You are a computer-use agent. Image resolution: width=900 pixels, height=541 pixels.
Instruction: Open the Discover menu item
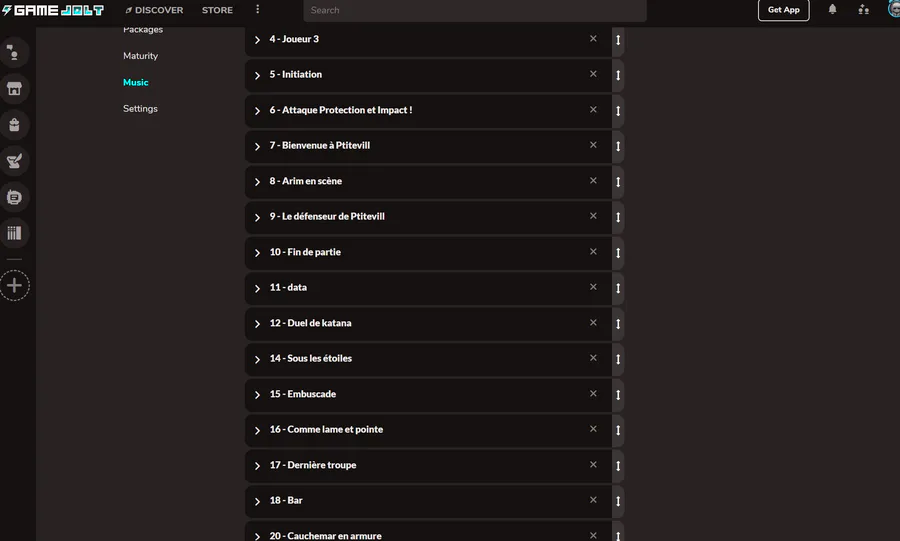tap(154, 10)
